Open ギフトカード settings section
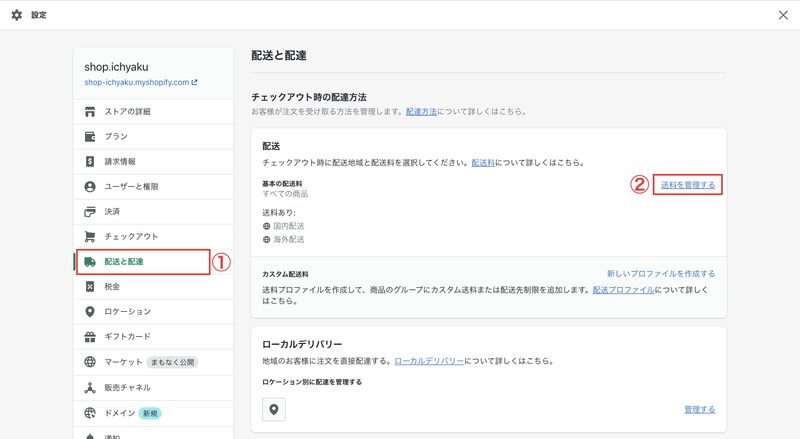The height and width of the screenshot is (439, 800). (x=154, y=337)
